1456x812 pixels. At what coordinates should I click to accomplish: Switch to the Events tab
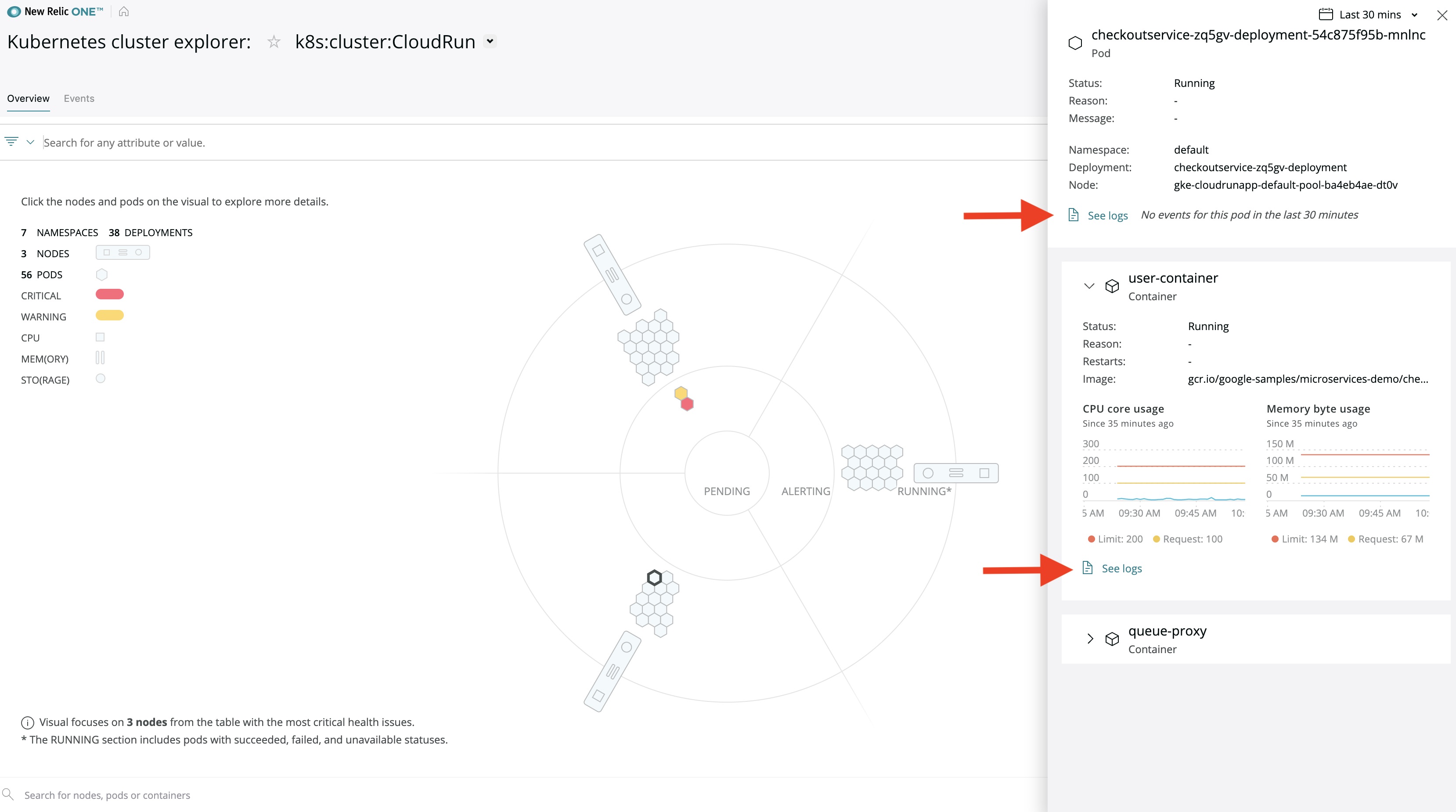[x=79, y=98]
